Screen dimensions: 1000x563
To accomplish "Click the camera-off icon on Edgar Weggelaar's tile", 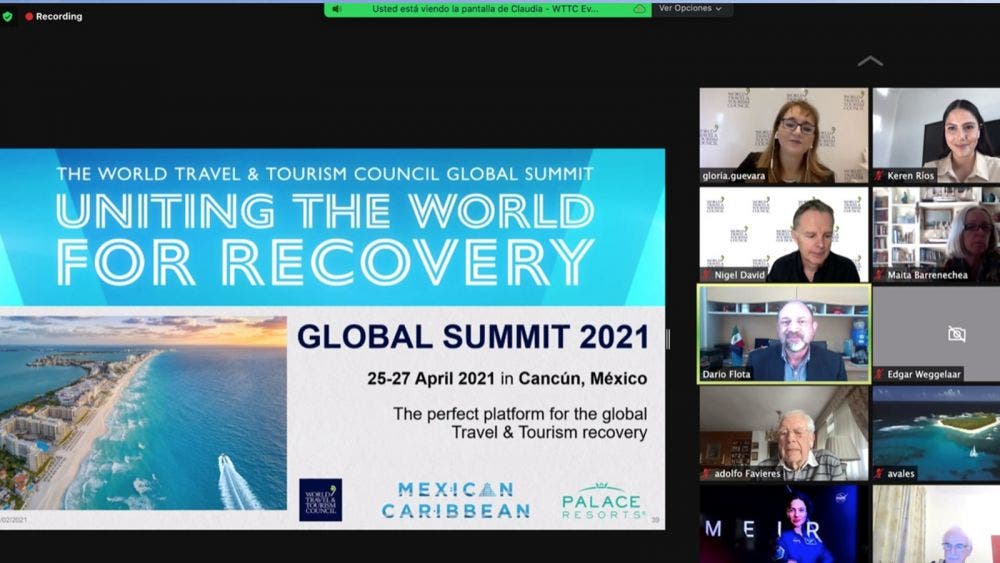I will (x=956, y=334).
